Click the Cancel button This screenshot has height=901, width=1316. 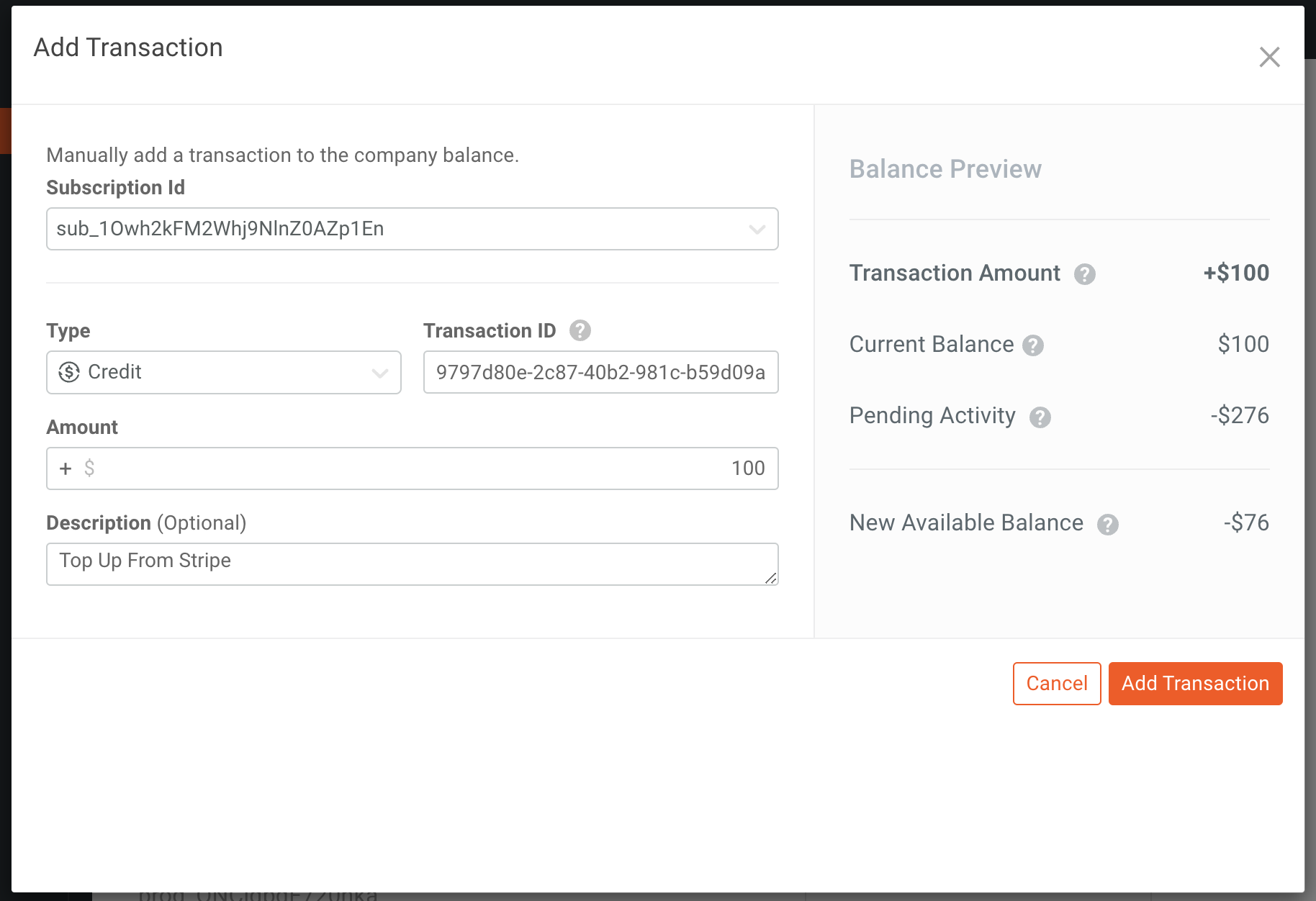pyautogui.click(x=1056, y=683)
